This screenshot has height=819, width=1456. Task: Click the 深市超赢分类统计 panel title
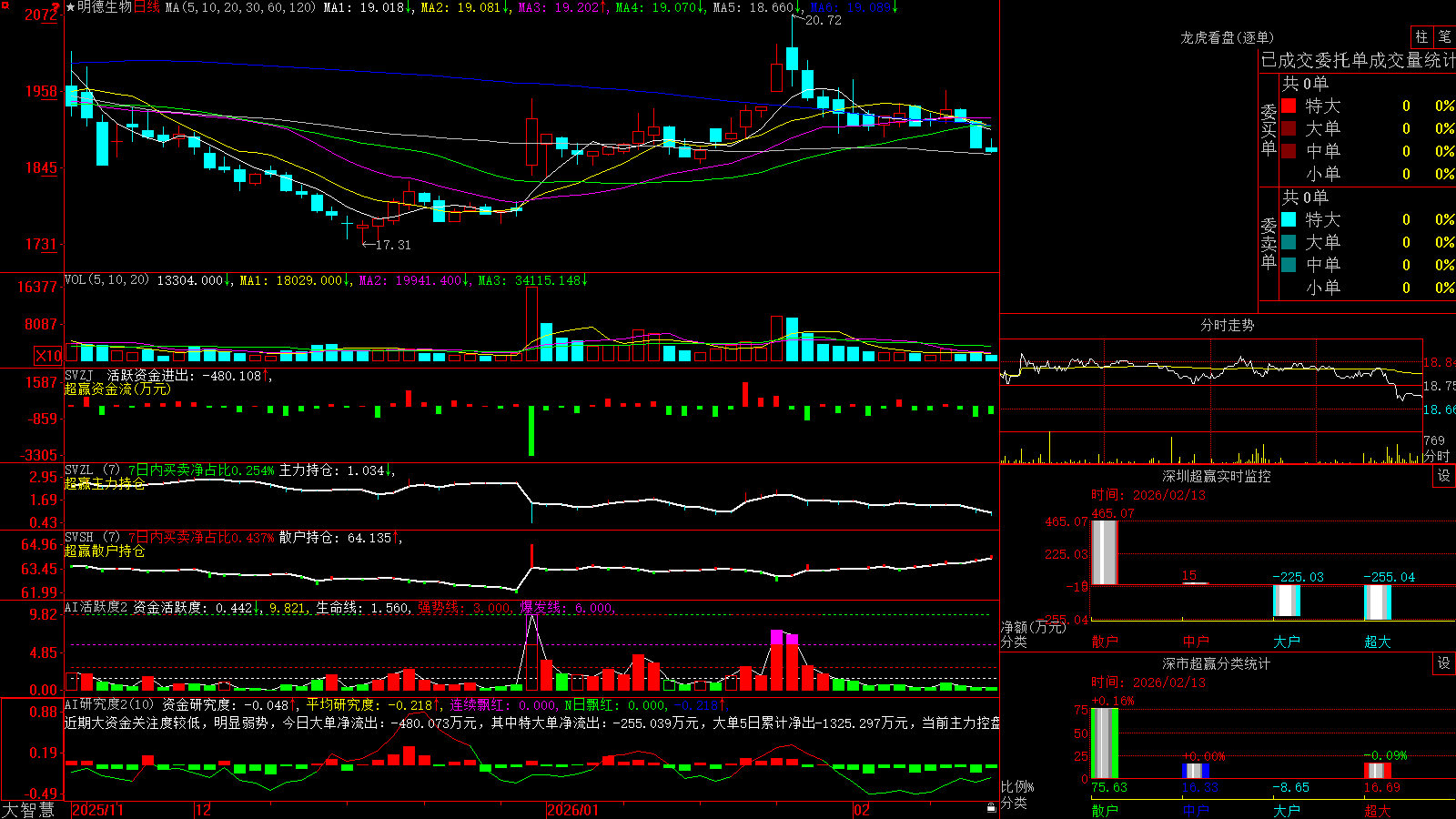click(1217, 663)
